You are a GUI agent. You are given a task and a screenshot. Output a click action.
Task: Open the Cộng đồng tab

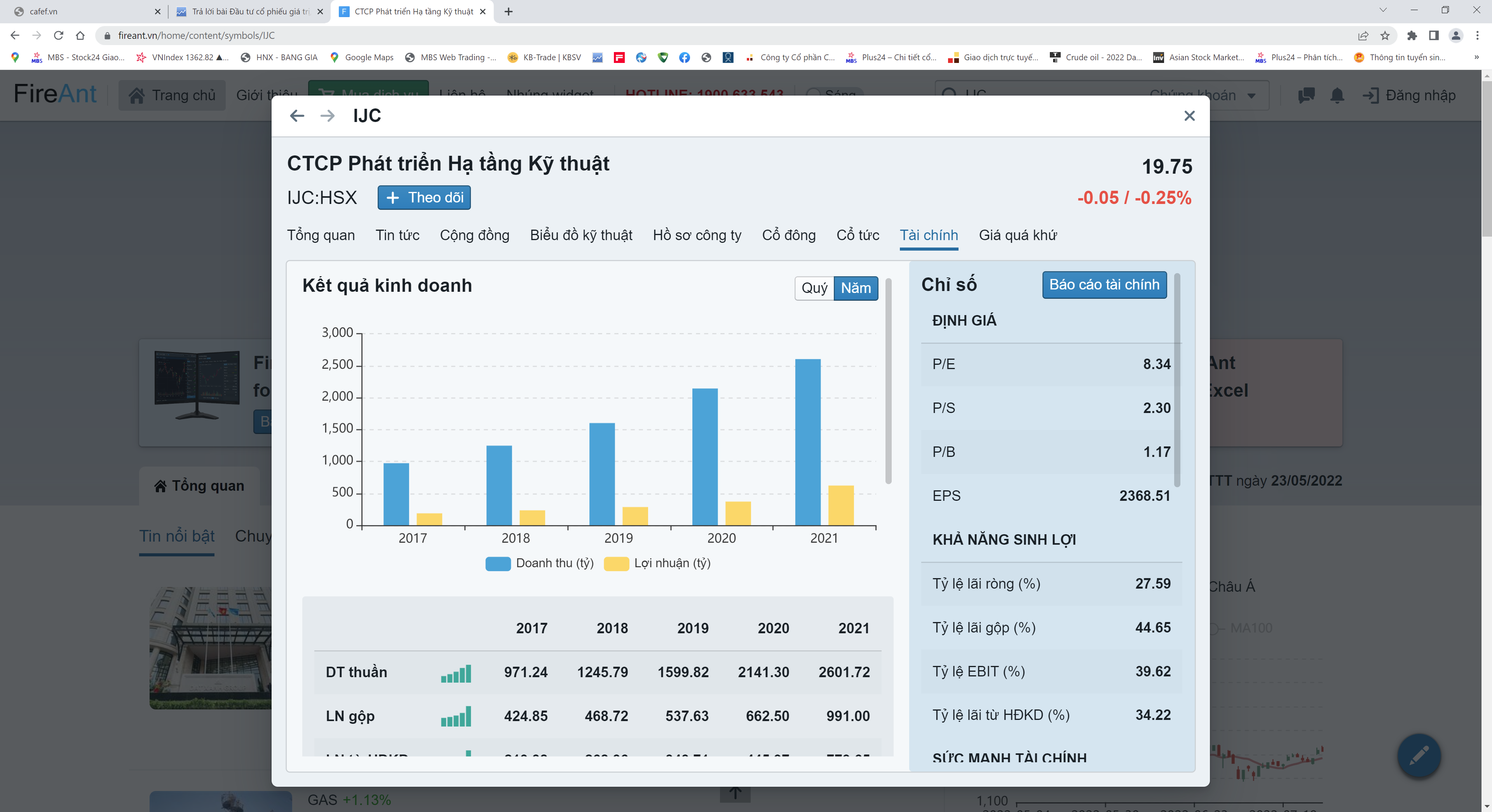point(474,235)
